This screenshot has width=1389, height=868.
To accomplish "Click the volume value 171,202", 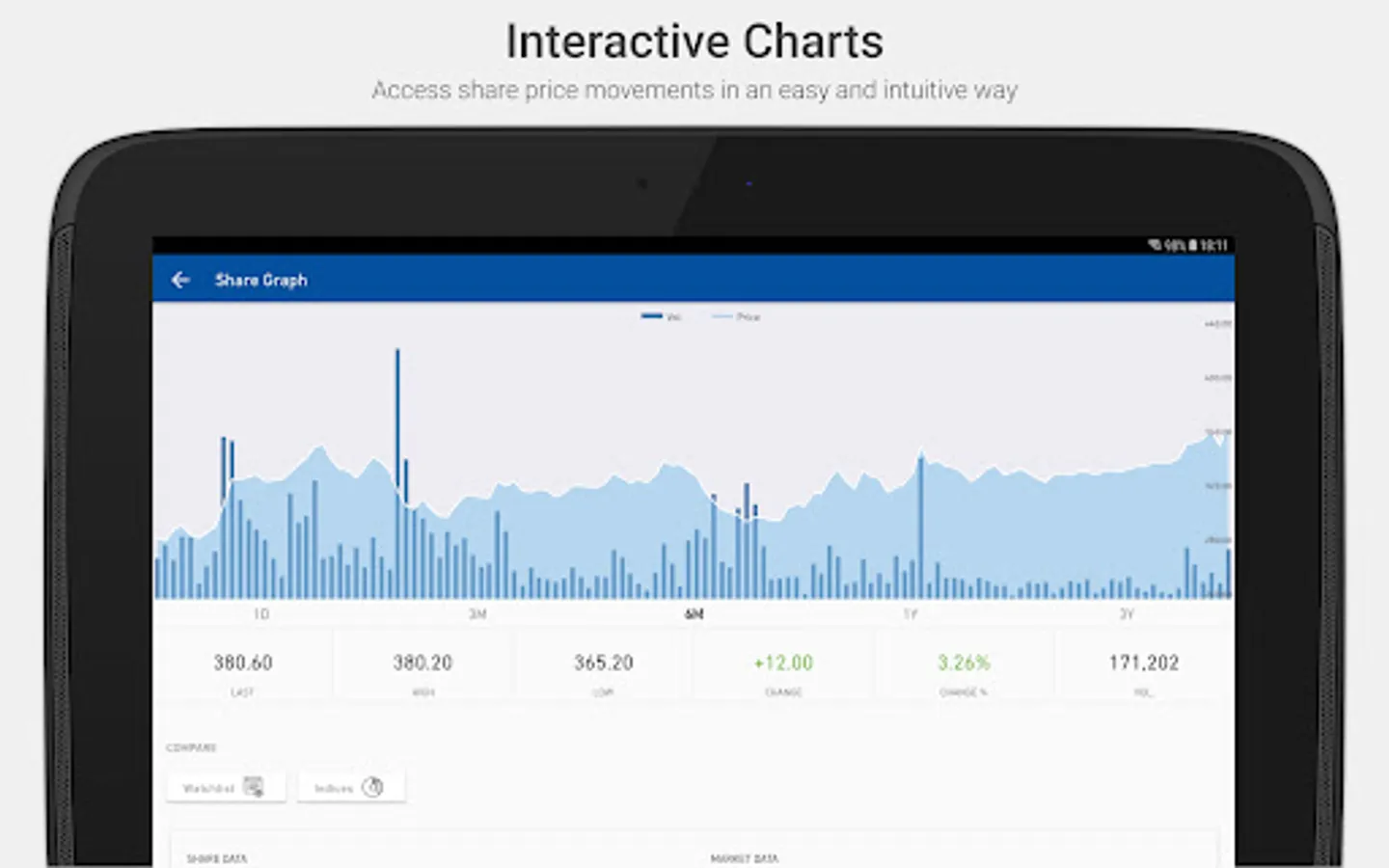I will pos(1144,663).
